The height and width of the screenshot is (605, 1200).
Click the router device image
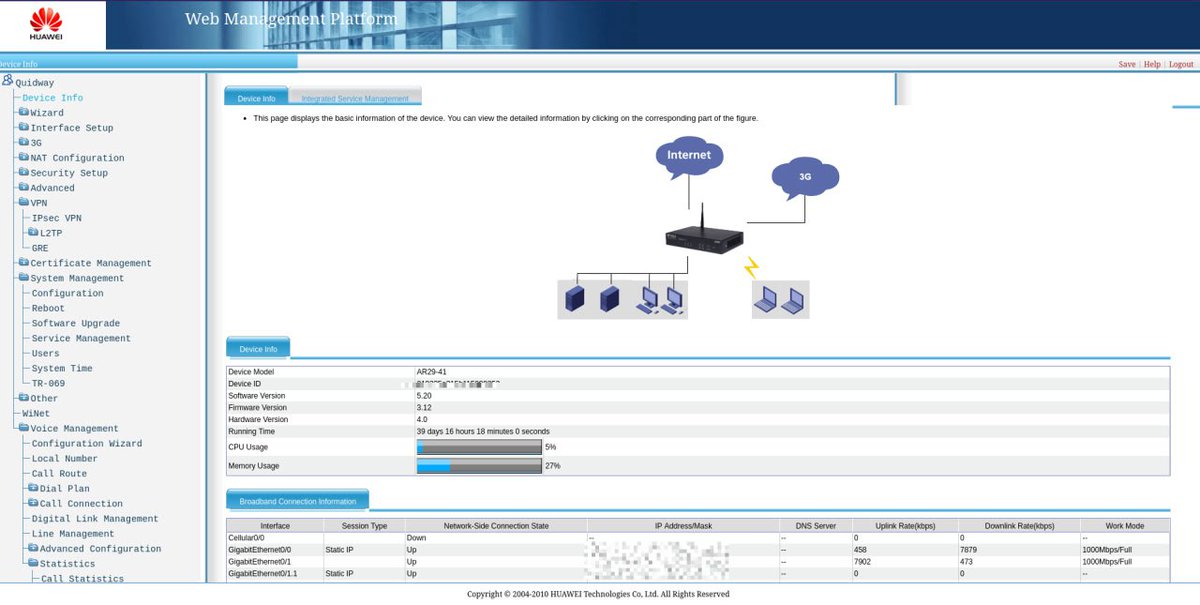click(x=704, y=231)
